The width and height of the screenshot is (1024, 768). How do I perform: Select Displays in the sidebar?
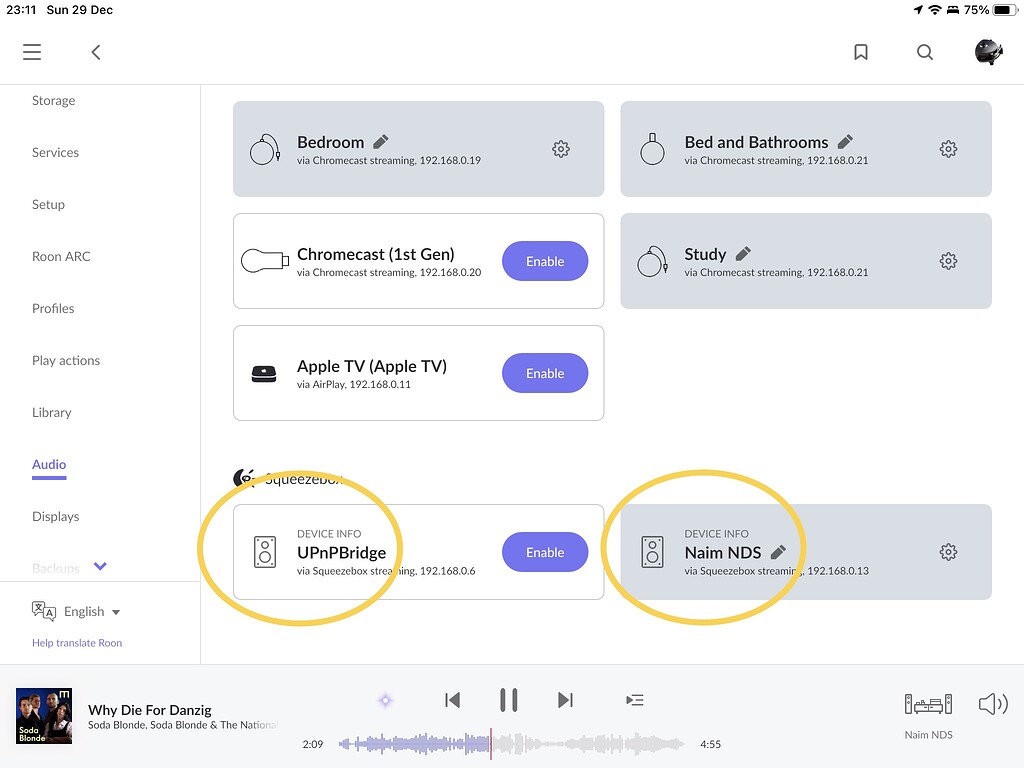pyautogui.click(x=55, y=516)
